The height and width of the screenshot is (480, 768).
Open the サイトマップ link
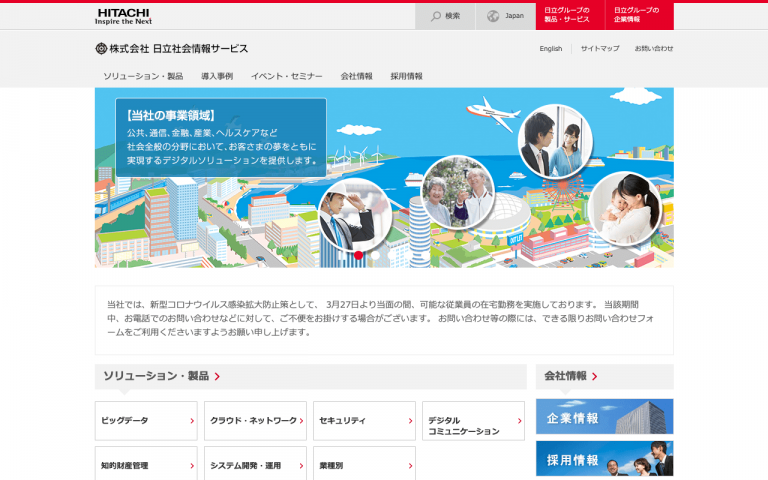point(600,48)
